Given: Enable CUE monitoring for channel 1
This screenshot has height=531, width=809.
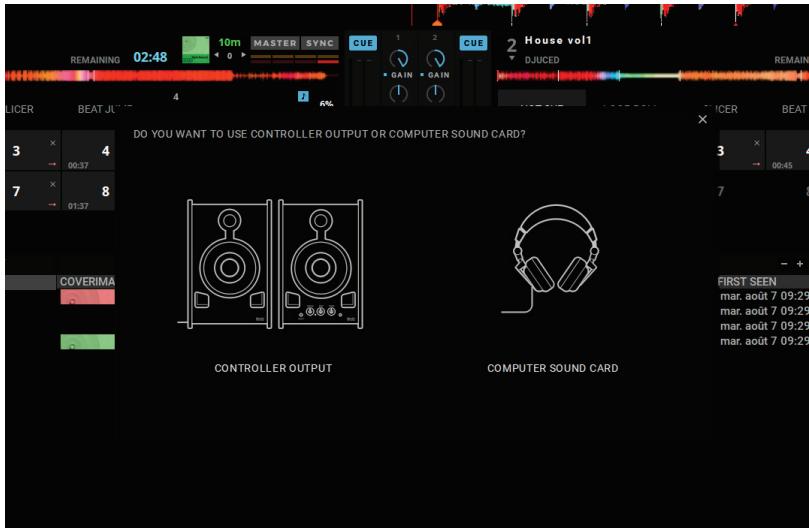Looking at the screenshot, I should [363, 43].
